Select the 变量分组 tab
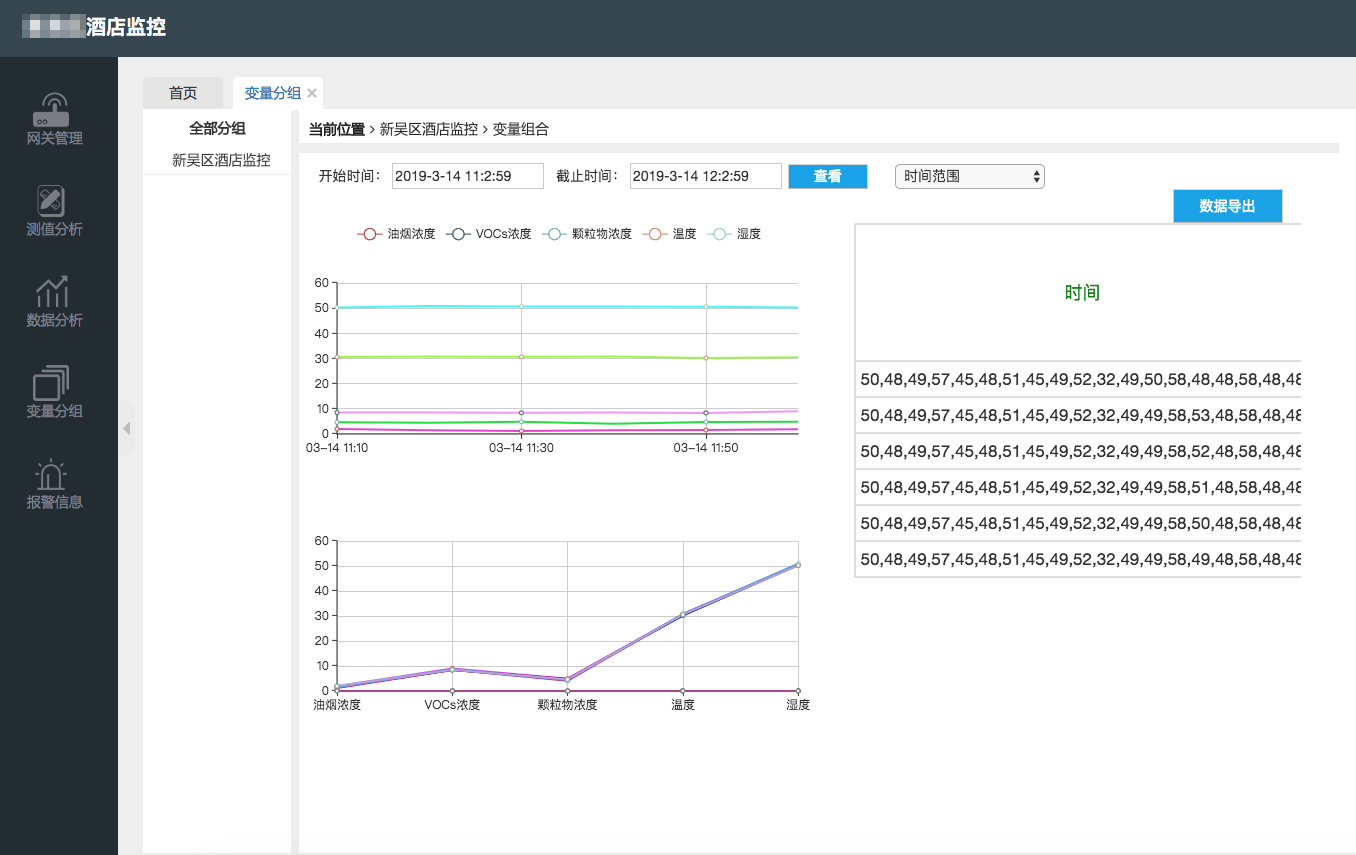Viewport: 1356px width, 855px height. [272, 93]
